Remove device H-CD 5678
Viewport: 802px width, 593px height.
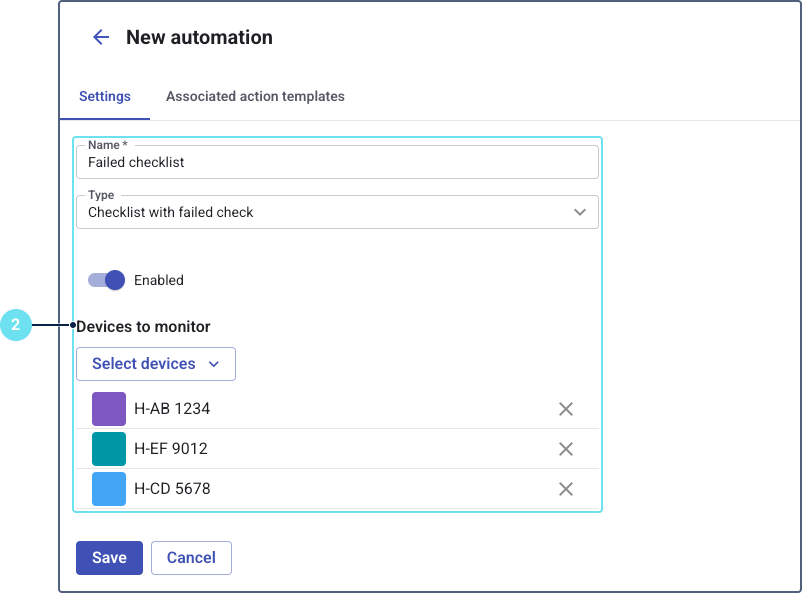pos(565,489)
